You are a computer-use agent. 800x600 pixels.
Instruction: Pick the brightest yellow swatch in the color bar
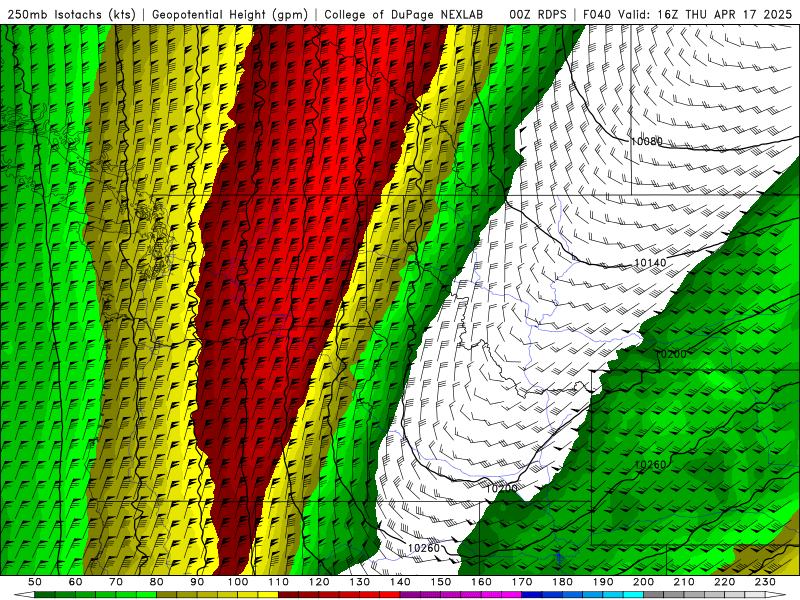pyautogui.click(x=268, y=594)
